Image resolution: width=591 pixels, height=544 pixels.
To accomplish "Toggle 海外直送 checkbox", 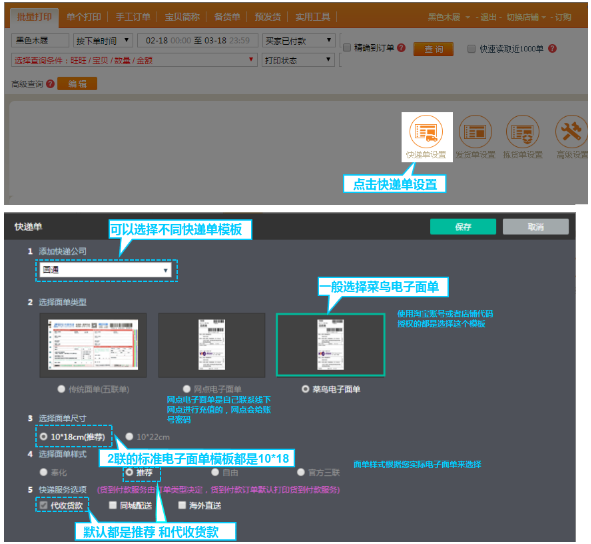I will click(182, 505).
